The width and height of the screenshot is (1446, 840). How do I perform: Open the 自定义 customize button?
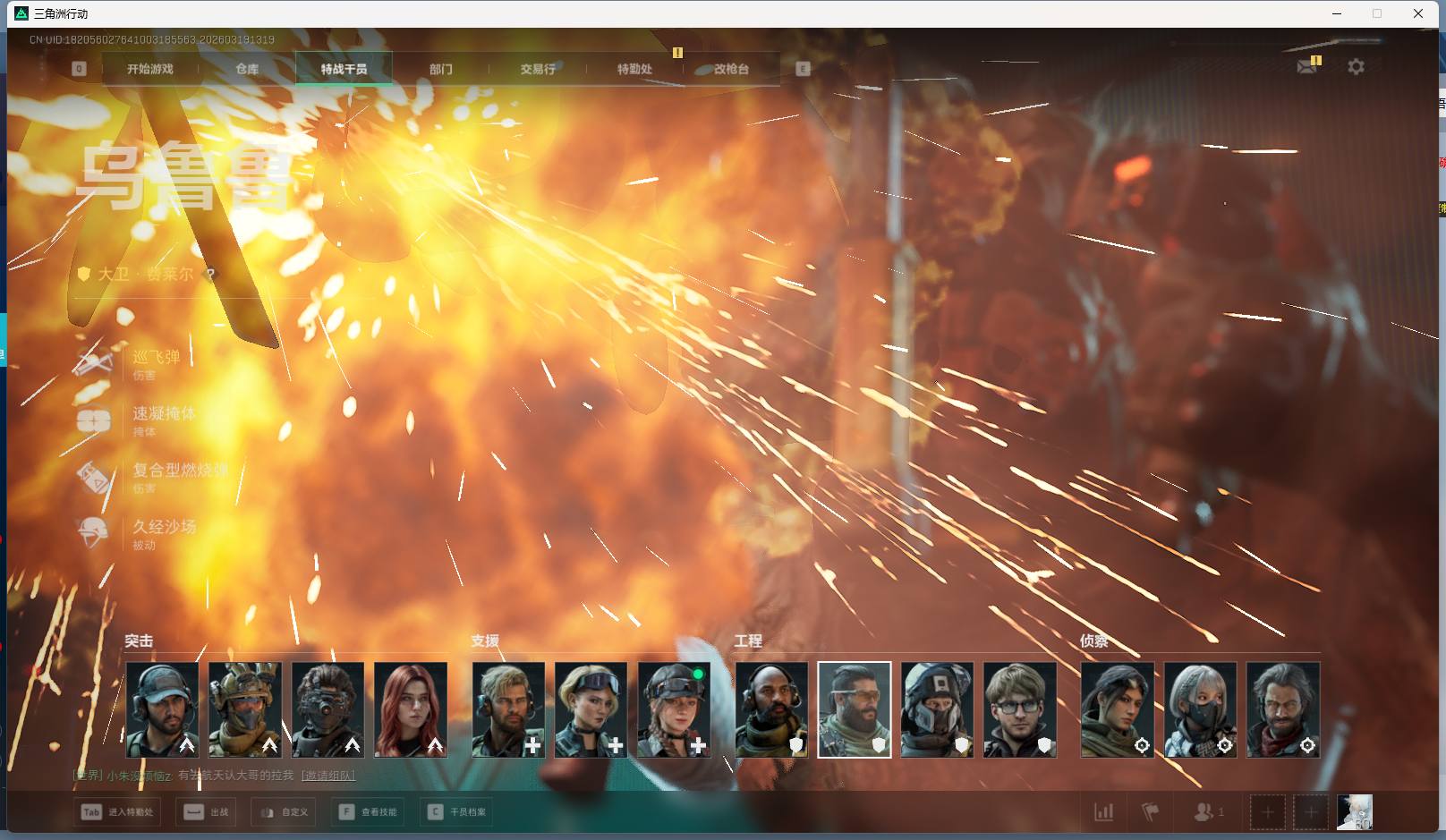pyautogui.click(x=284, y=812)
